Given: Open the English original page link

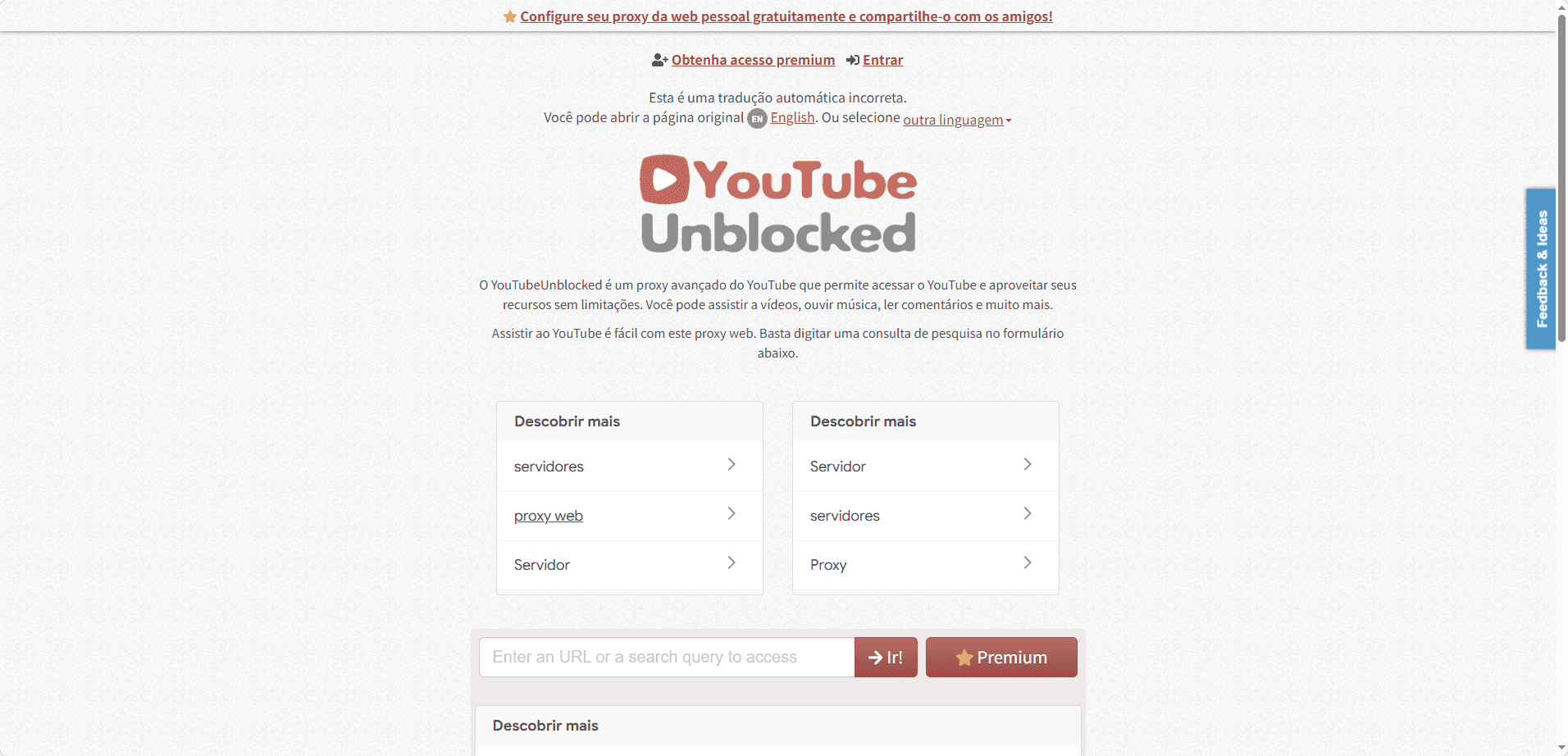Looking at the screenshot, I should click(x=792, y=117).
